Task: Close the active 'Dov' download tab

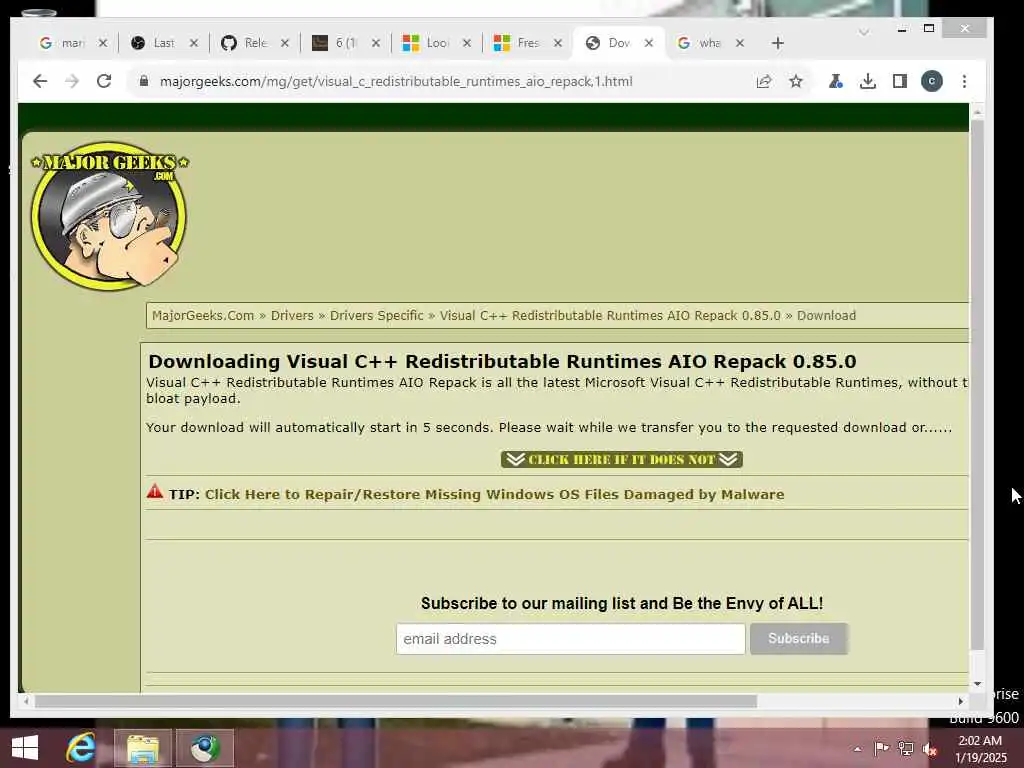Action: point(648,43)
